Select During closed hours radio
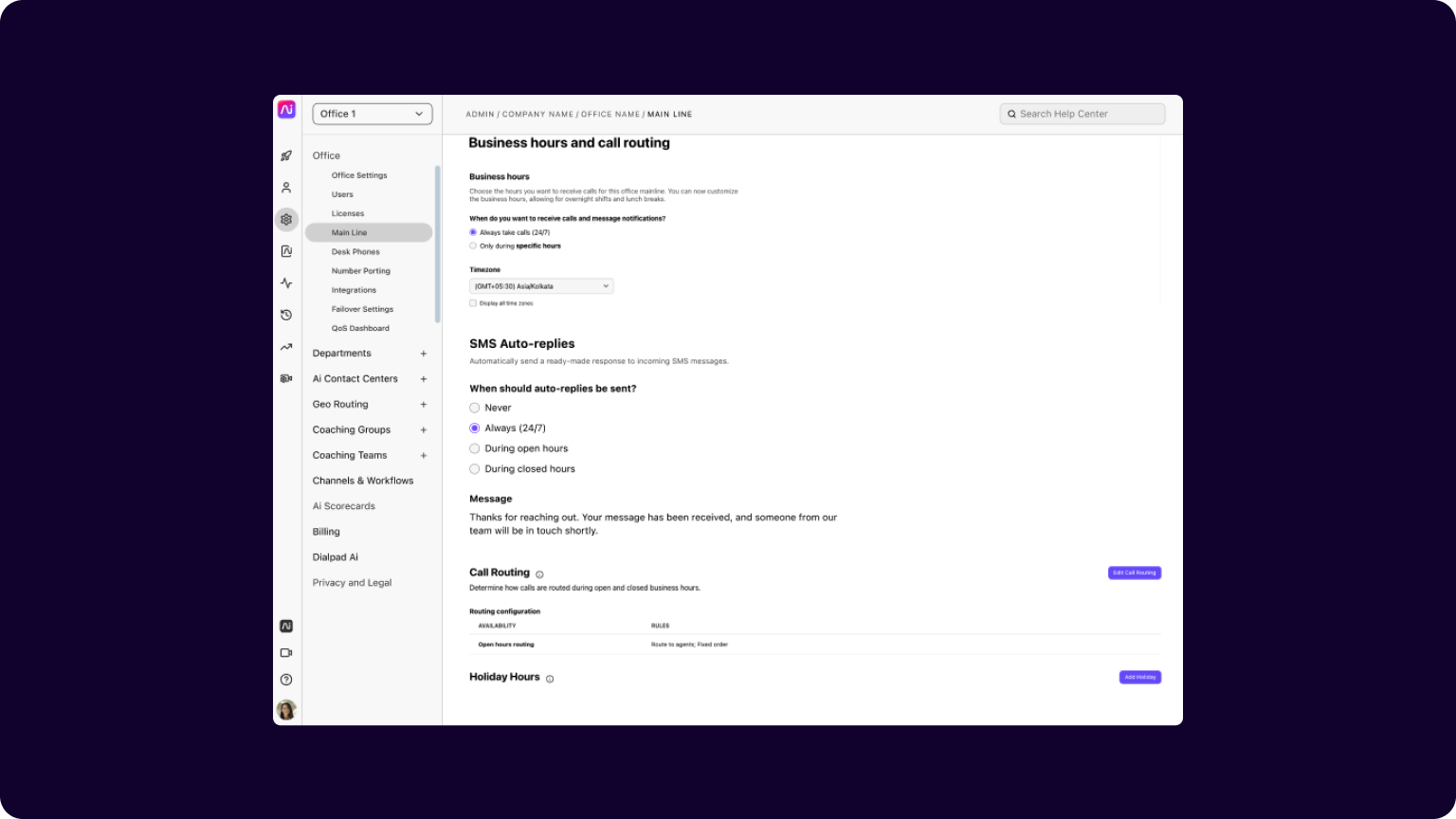 [x=475, y=469]
